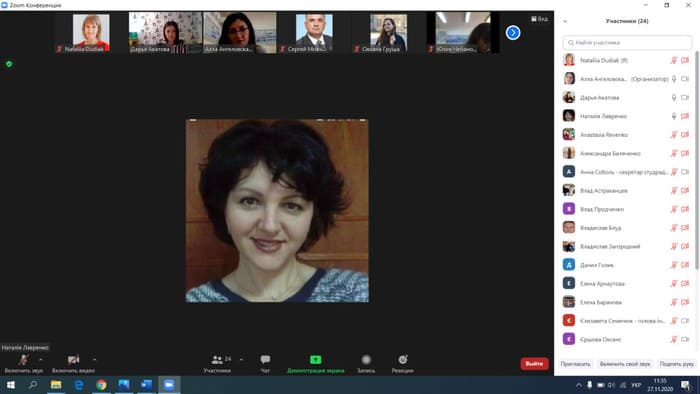Click muted microphone icon for Natalia Dudiak
Screen dimensions: 700x394
click(x=674, y=60)
